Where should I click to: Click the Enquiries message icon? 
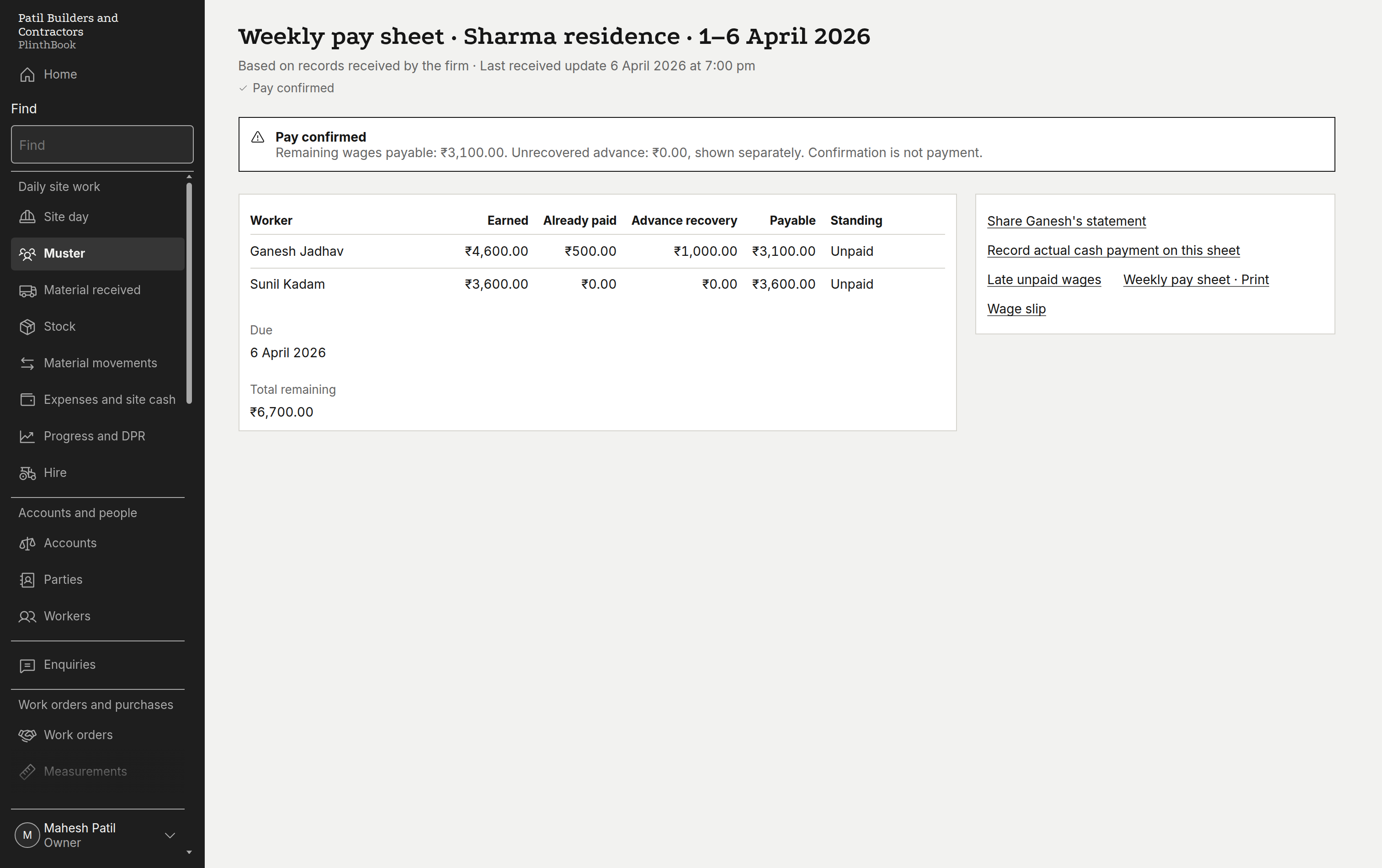tap(27, 665)
